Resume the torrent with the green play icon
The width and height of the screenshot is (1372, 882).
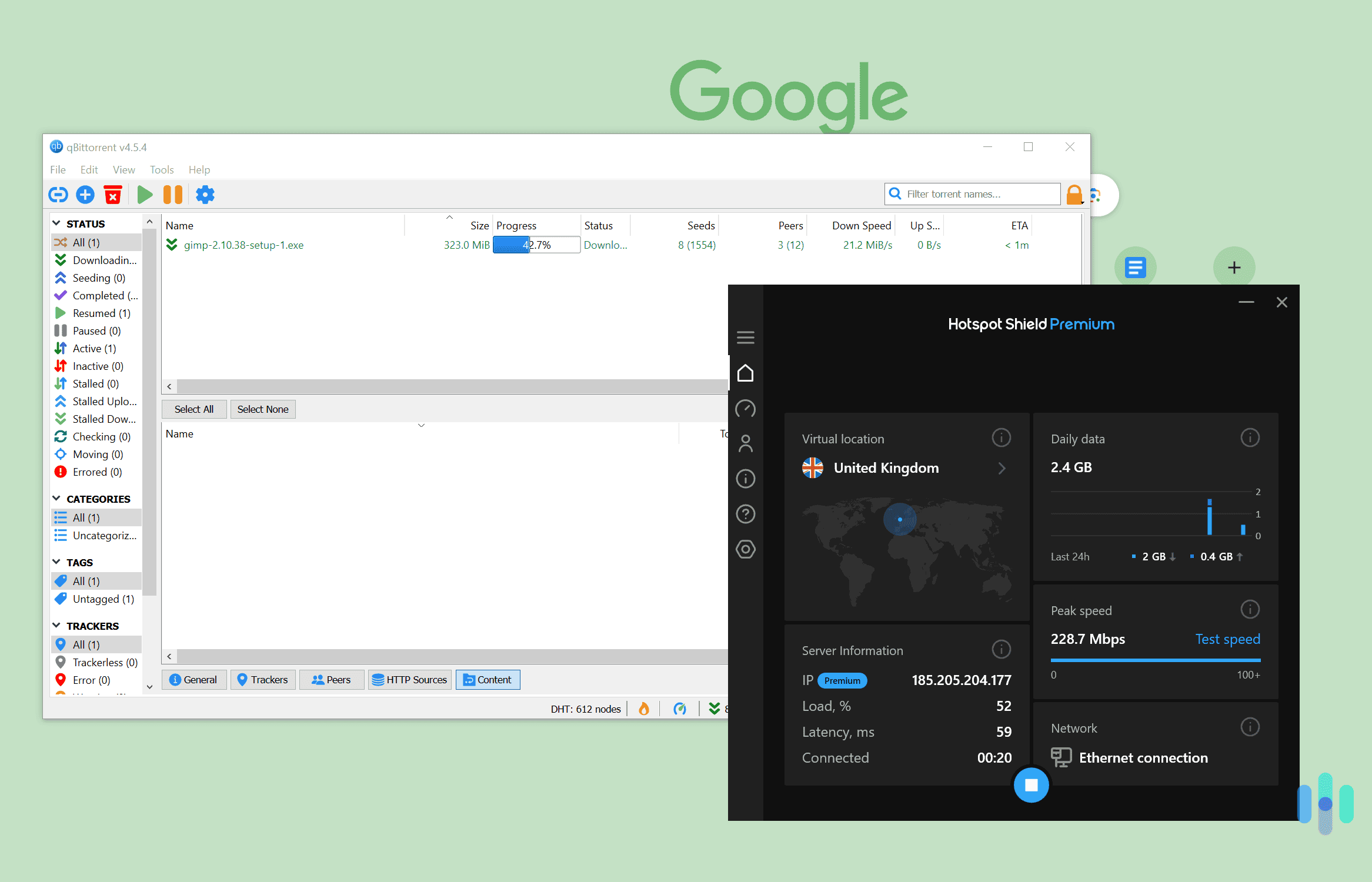tap(145, 194)
